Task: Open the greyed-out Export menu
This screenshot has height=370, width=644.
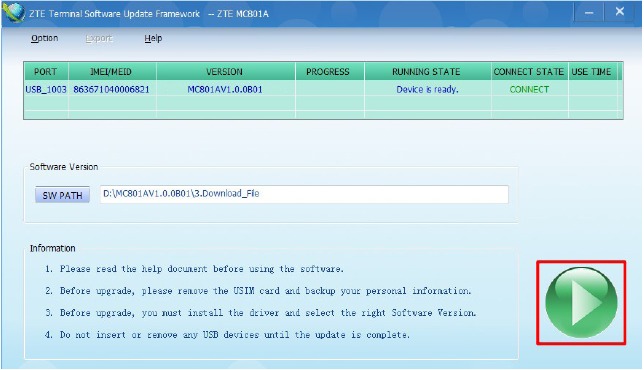Action: tap(99, 38)
